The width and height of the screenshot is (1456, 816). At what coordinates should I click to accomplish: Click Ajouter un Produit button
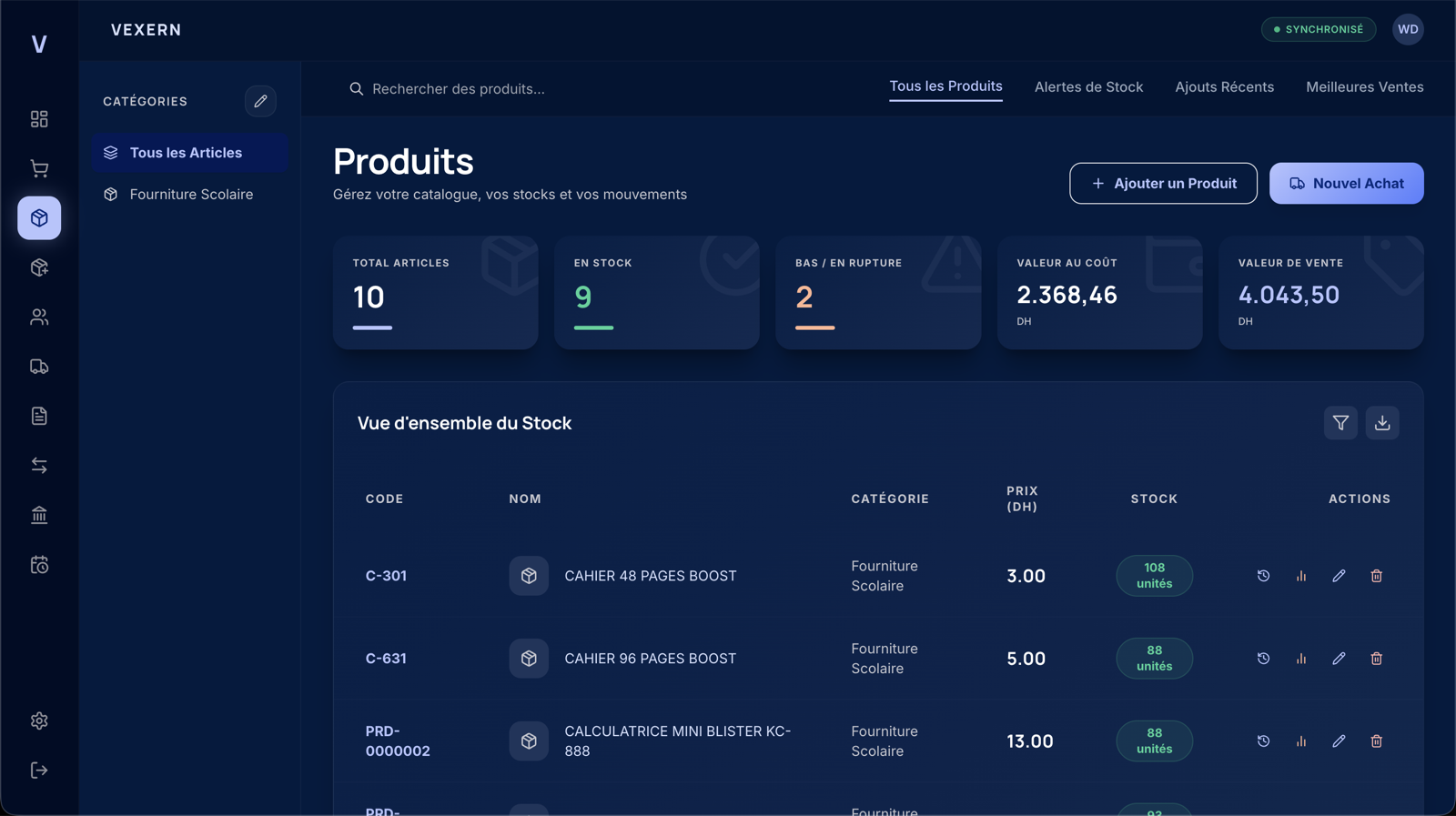point(1163,184)
